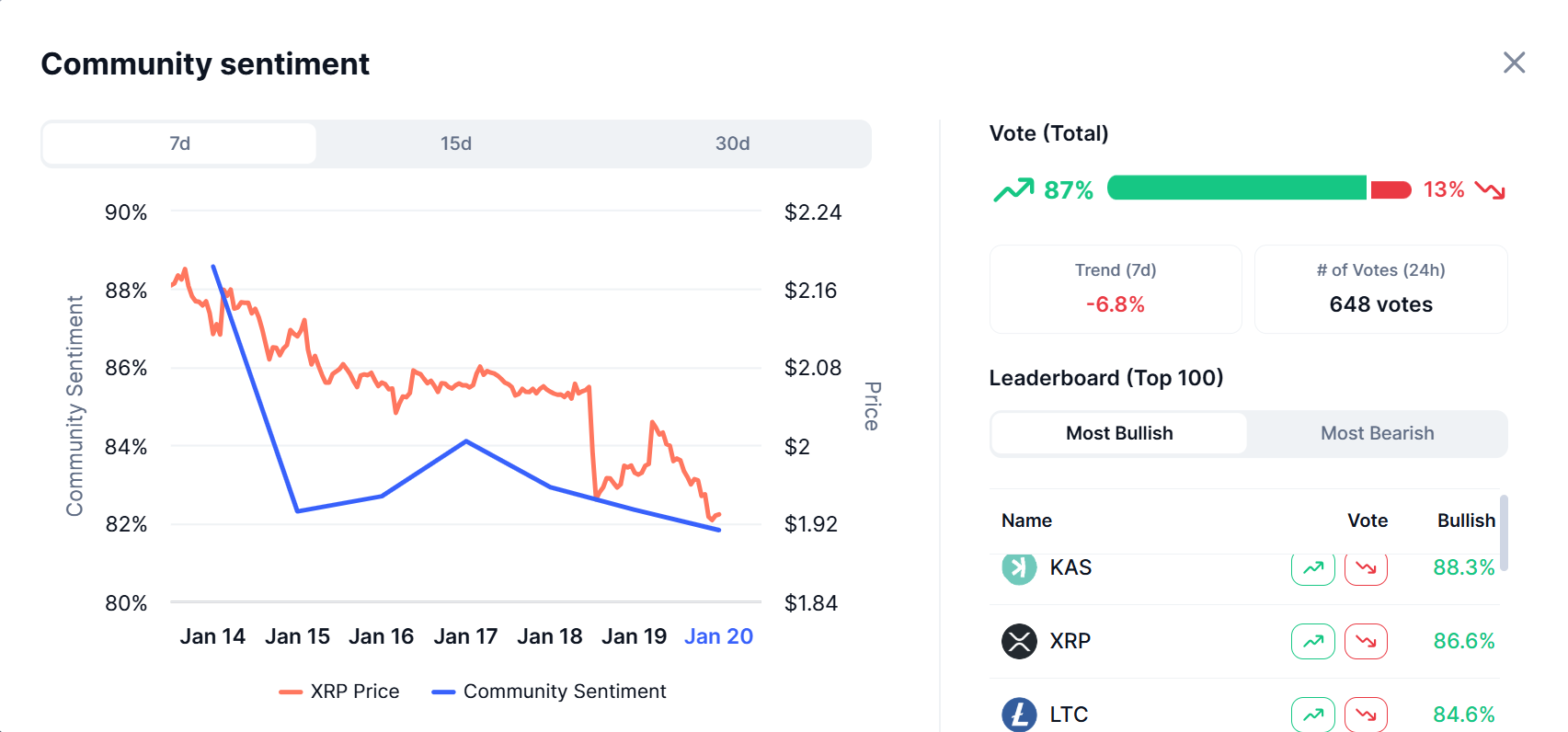Switch chart to 15d range
Viewport: 1568px width, 732px height.
pyautogui.click(x=456, y=143)
